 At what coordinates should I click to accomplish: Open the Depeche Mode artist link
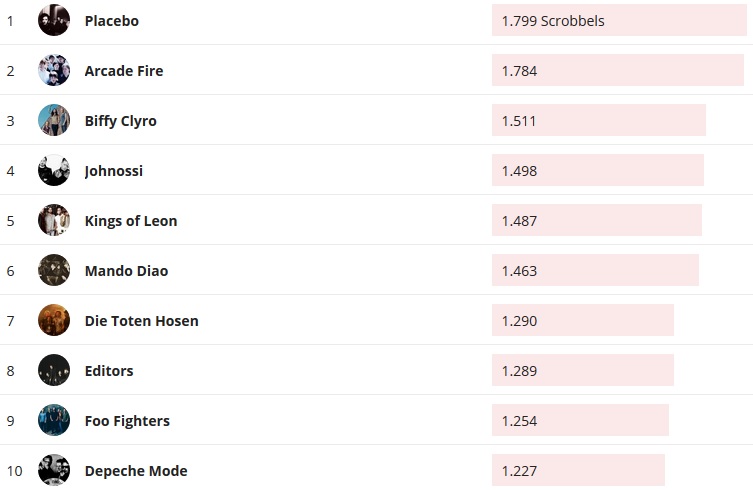(x=135, y=471)
